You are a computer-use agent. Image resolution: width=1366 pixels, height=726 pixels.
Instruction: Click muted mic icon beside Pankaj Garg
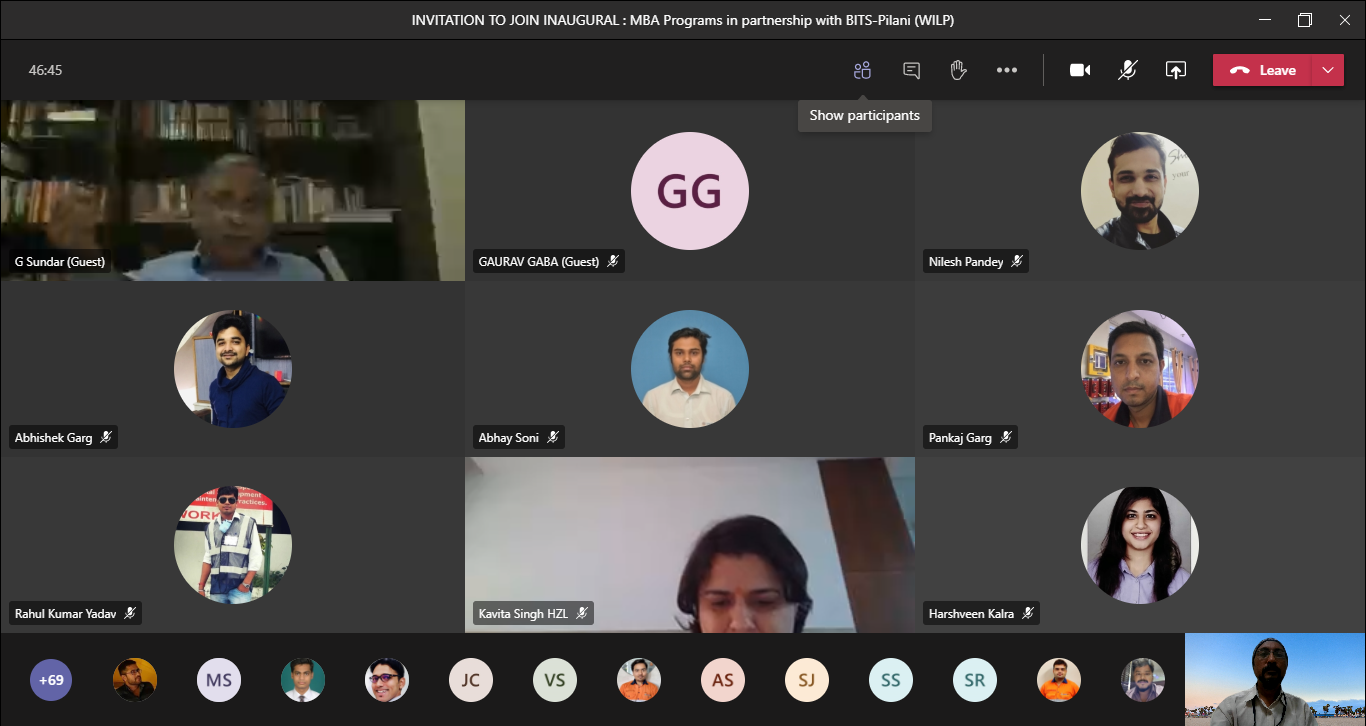click(x=1006, y=438)
